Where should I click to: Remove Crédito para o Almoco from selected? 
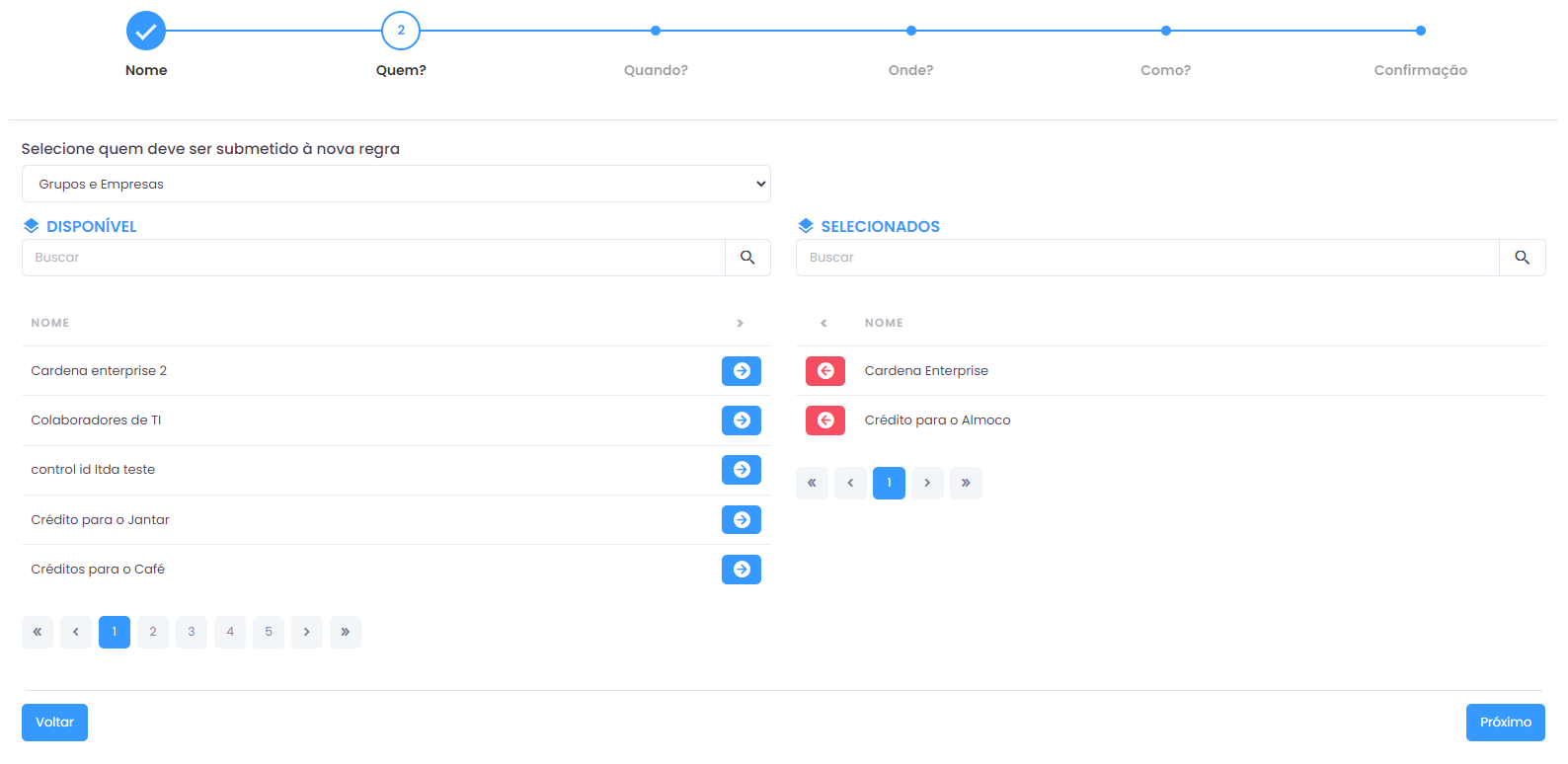pos(825,420)
